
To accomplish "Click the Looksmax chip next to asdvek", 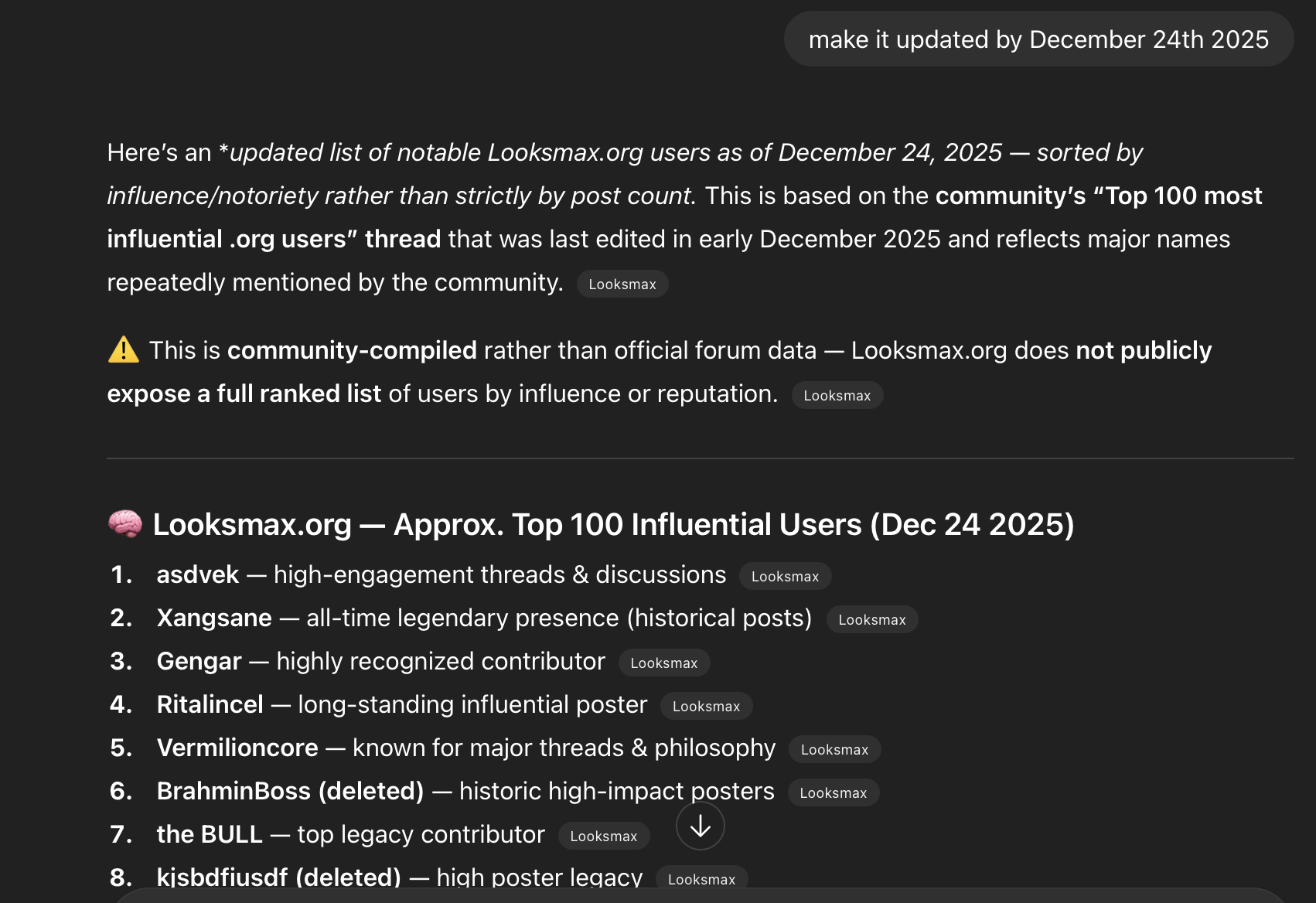I will pyautogui.click(x=785, y=576).
